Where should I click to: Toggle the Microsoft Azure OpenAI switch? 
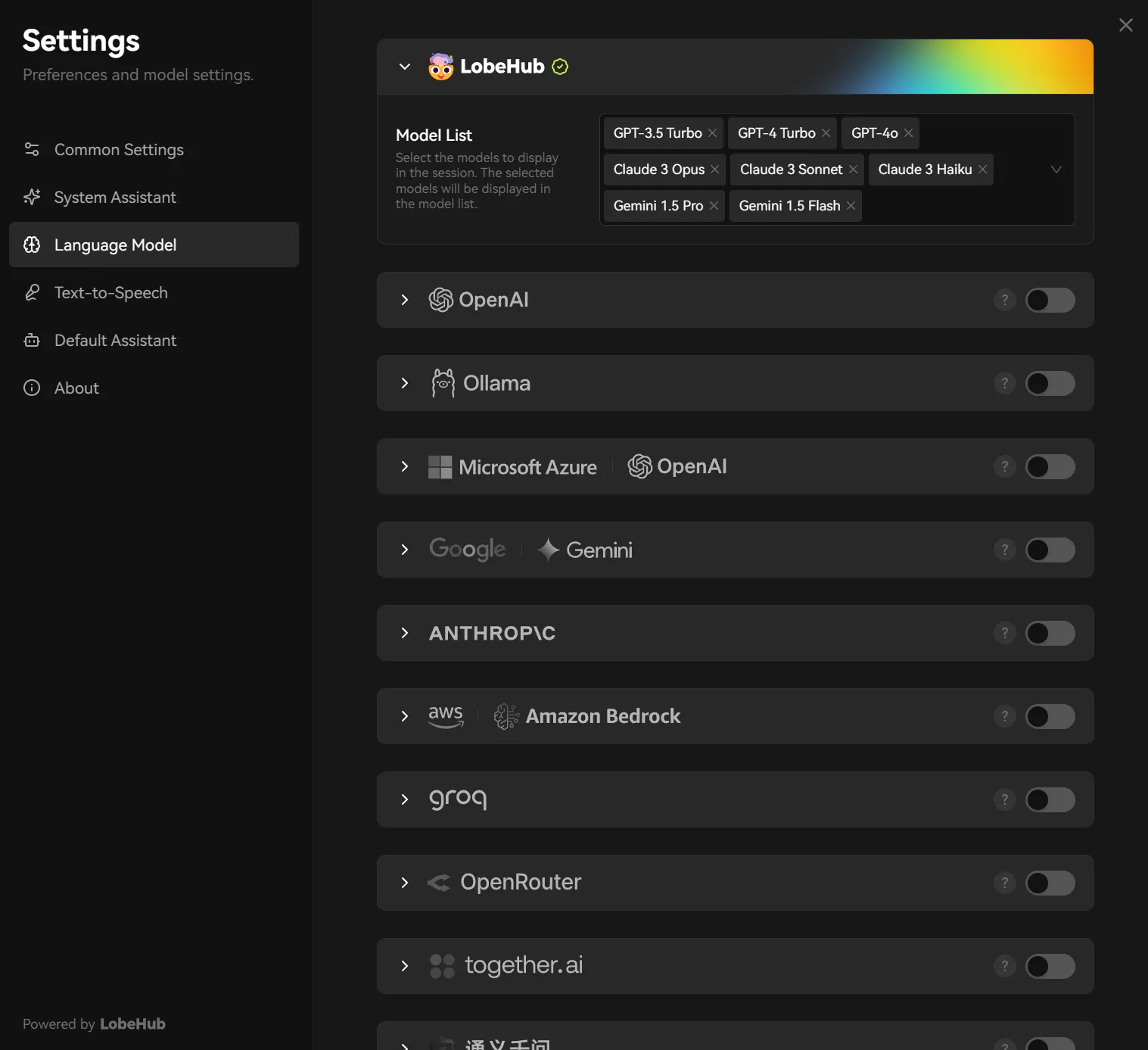(1050, 466)
